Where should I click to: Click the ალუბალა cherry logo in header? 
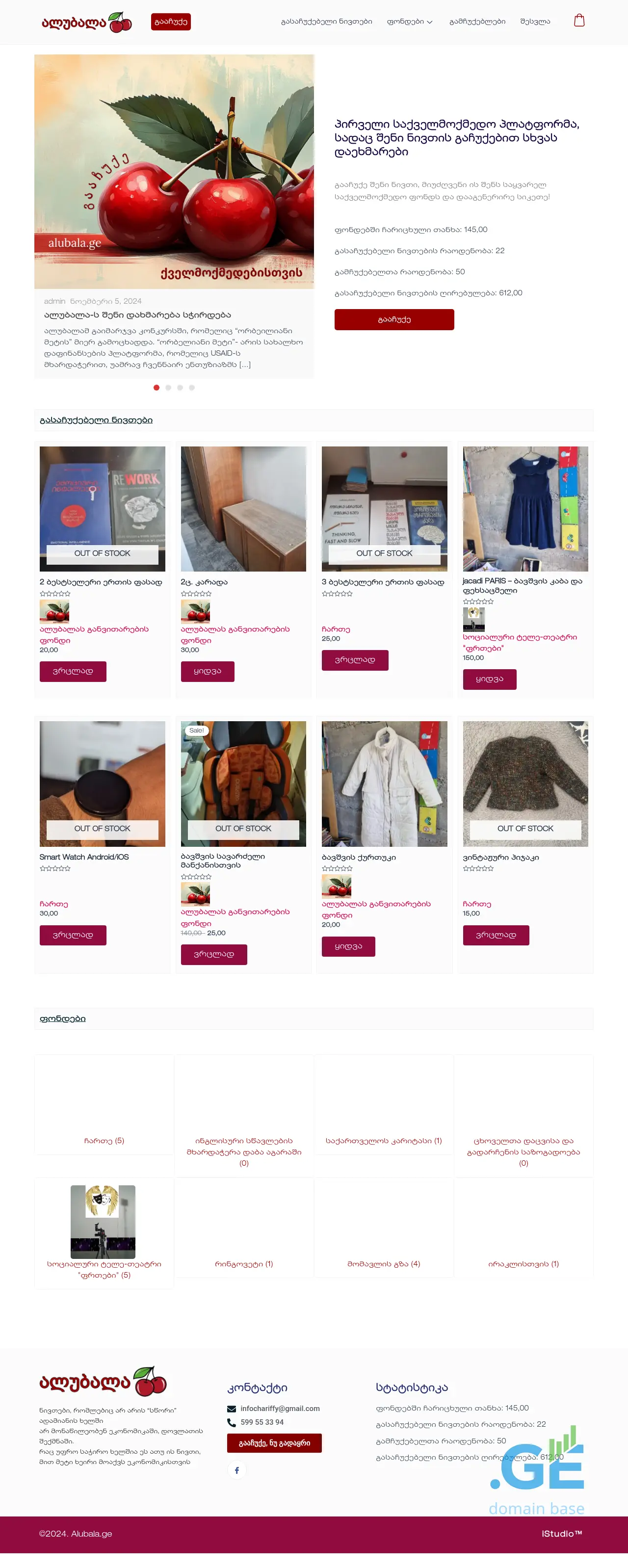click(86, 23)
